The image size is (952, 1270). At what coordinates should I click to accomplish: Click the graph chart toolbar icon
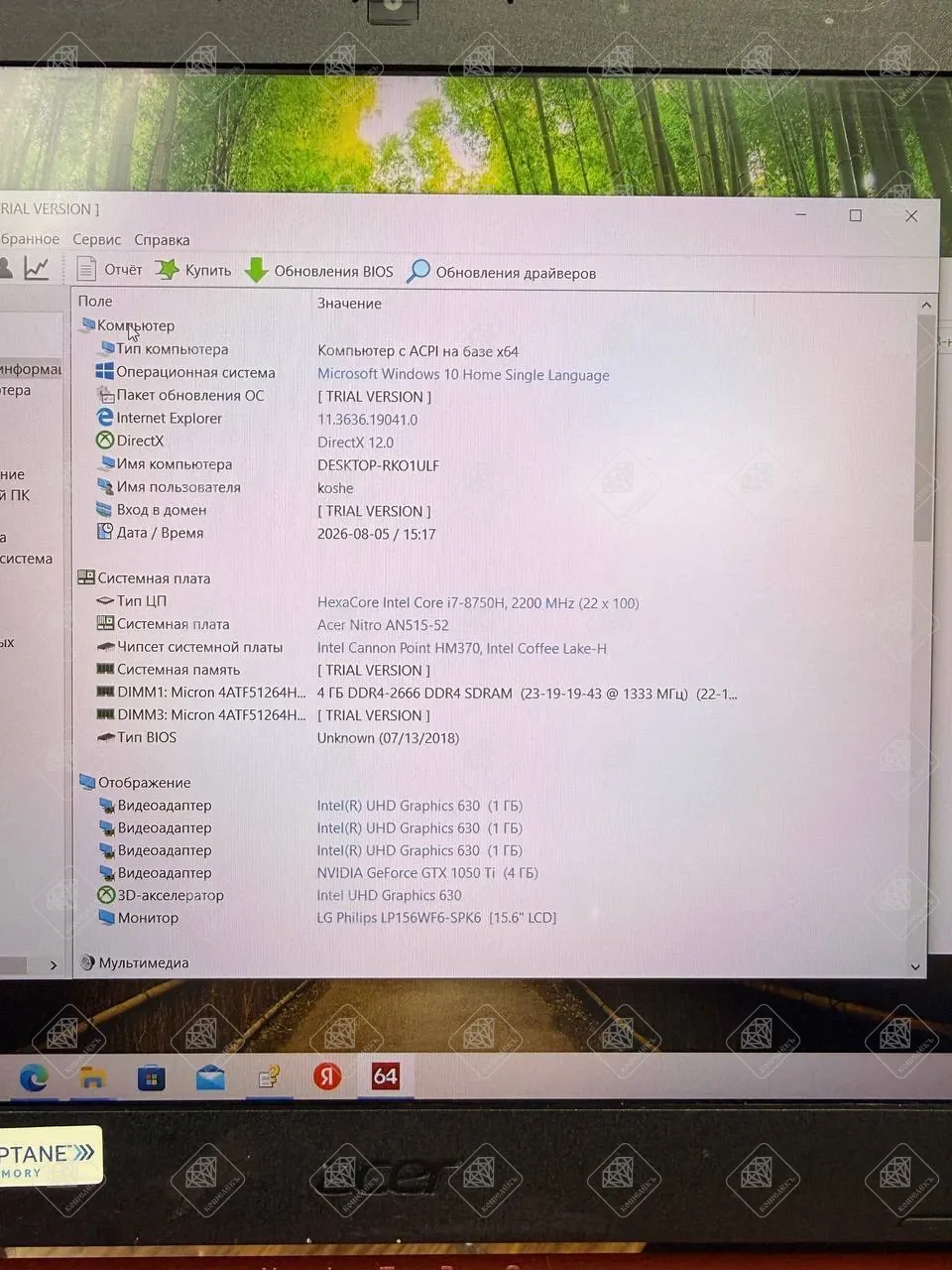tap(37, 268)
